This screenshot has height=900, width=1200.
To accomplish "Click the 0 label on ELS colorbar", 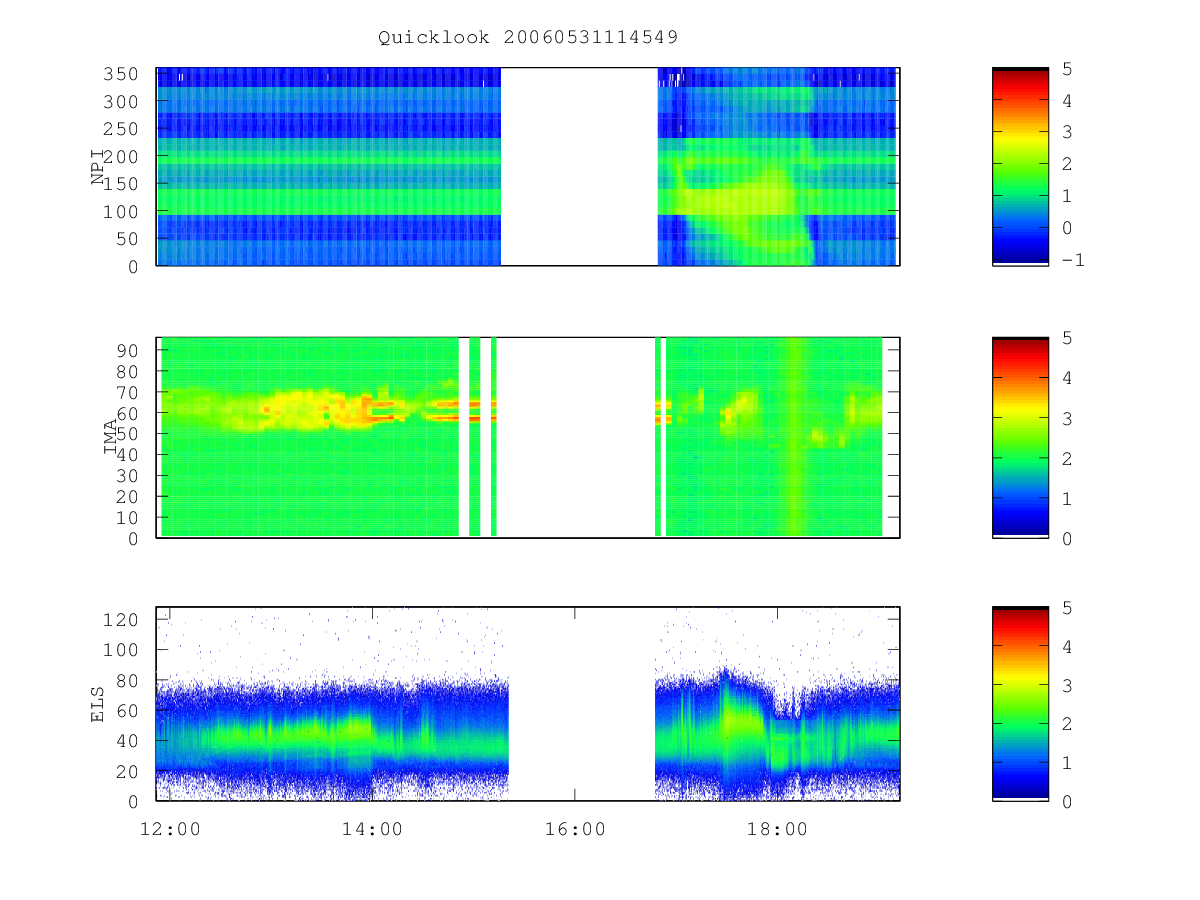I will point(1066,802).
